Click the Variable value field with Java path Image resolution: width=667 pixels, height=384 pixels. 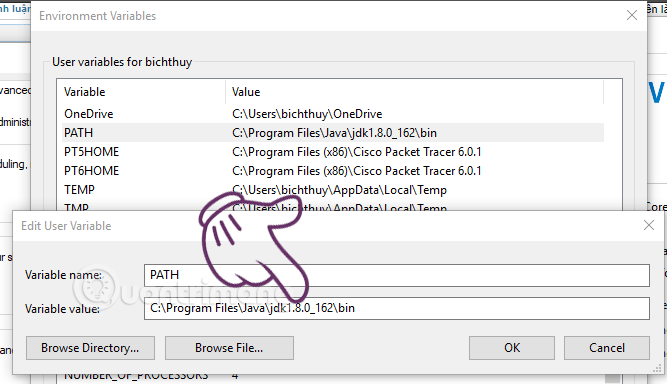tap(396, 308)
